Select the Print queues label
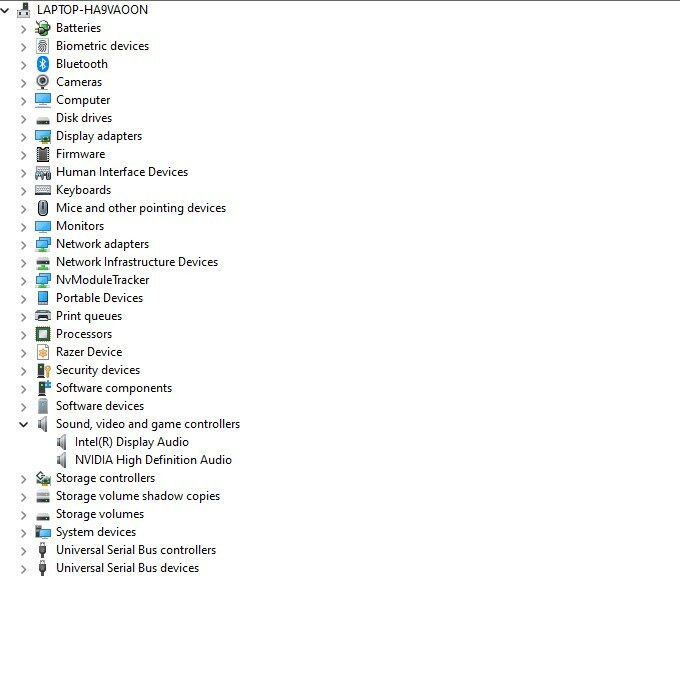Screen dimensions: 680x679 (89, 316)
